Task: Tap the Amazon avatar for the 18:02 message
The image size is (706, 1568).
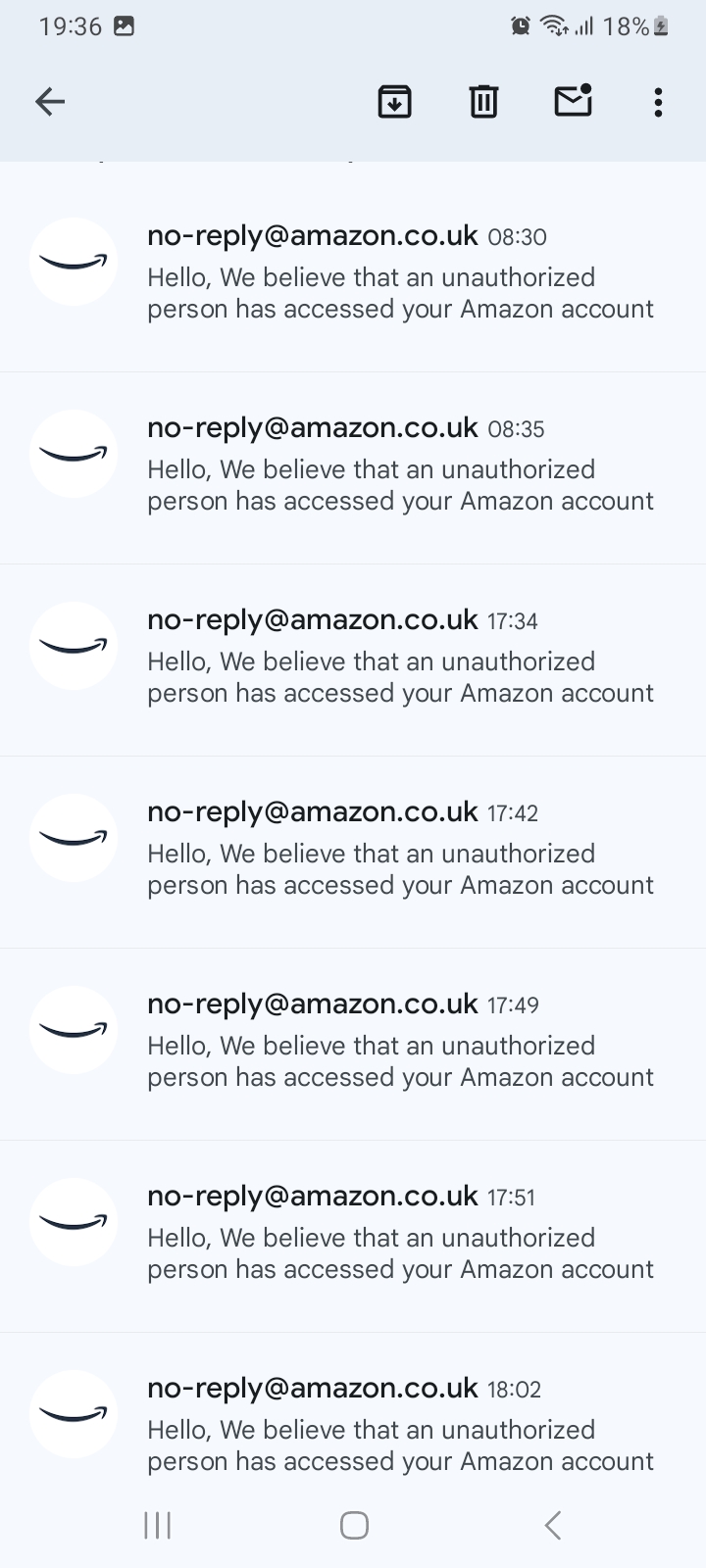Action: pyautogui.click(x=74, y=1414)
